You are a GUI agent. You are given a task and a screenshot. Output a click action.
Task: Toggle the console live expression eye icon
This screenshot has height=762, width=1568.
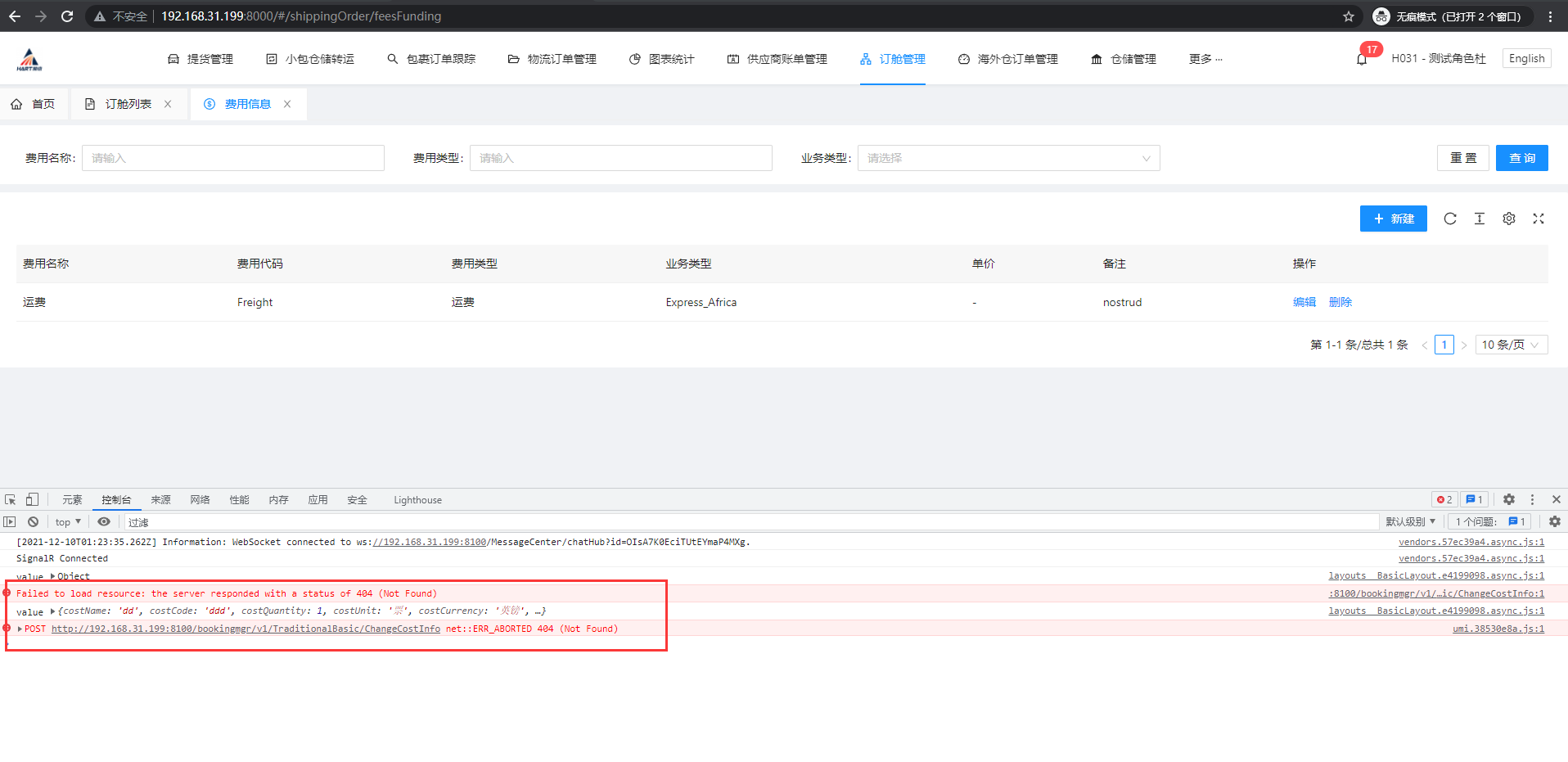click(x=104, y=521)
